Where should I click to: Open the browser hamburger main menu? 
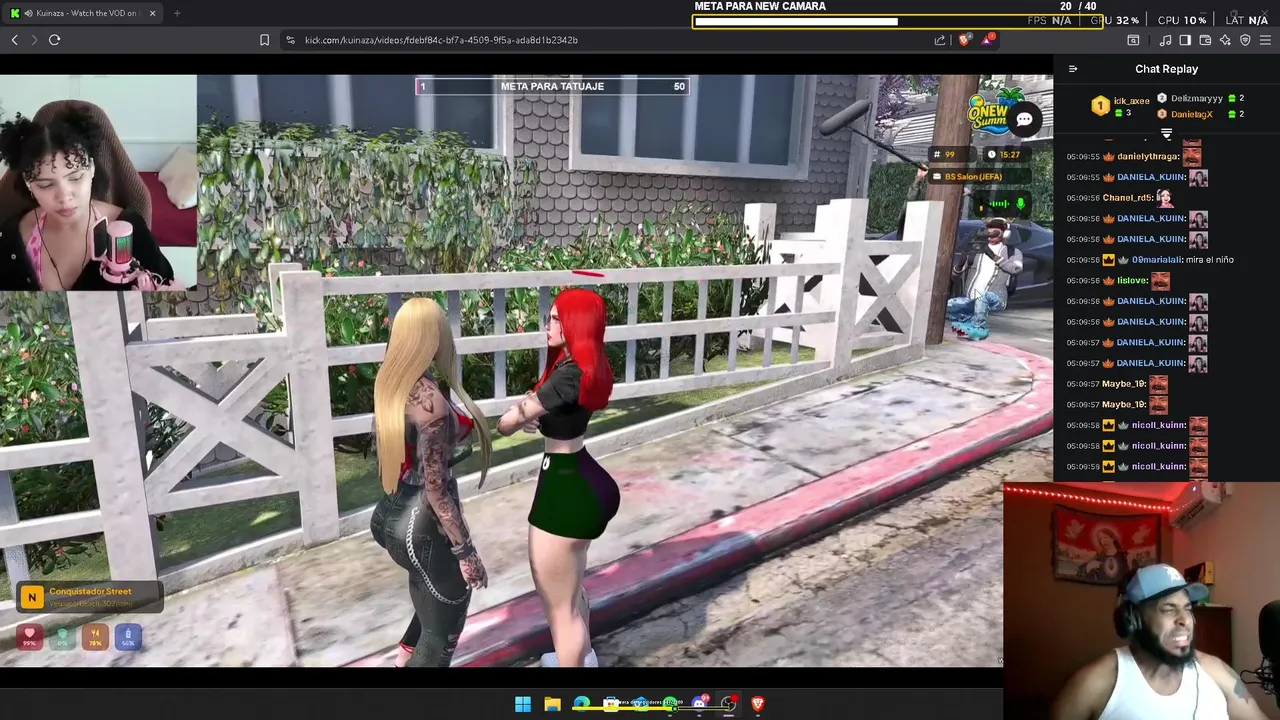tap(1265, 40)
